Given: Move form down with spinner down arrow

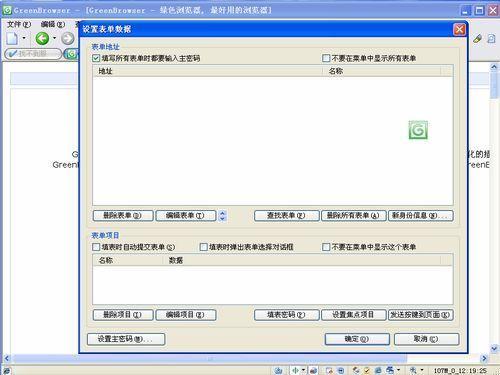Looking at the screenshot, I should pyautogui.click(x=223, y=219).
